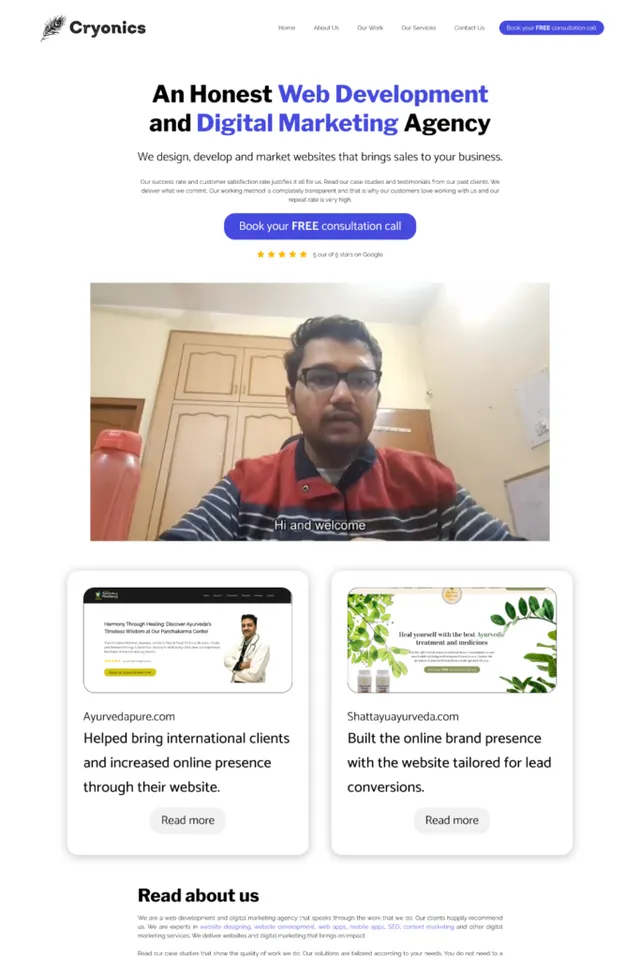This screenshot has width=640, height=960.
Task: Click the Cryonics feather logo icon
Action: pos(53,28)
